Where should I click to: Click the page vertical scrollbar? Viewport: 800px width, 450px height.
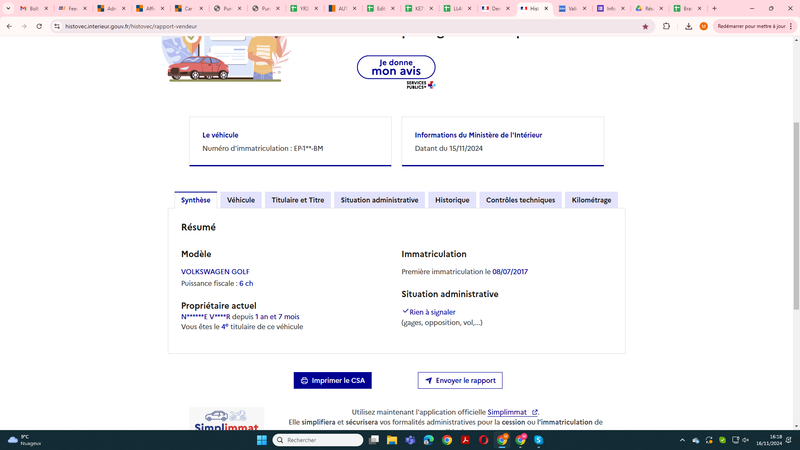pyautogui.click(x=796, y=215)
